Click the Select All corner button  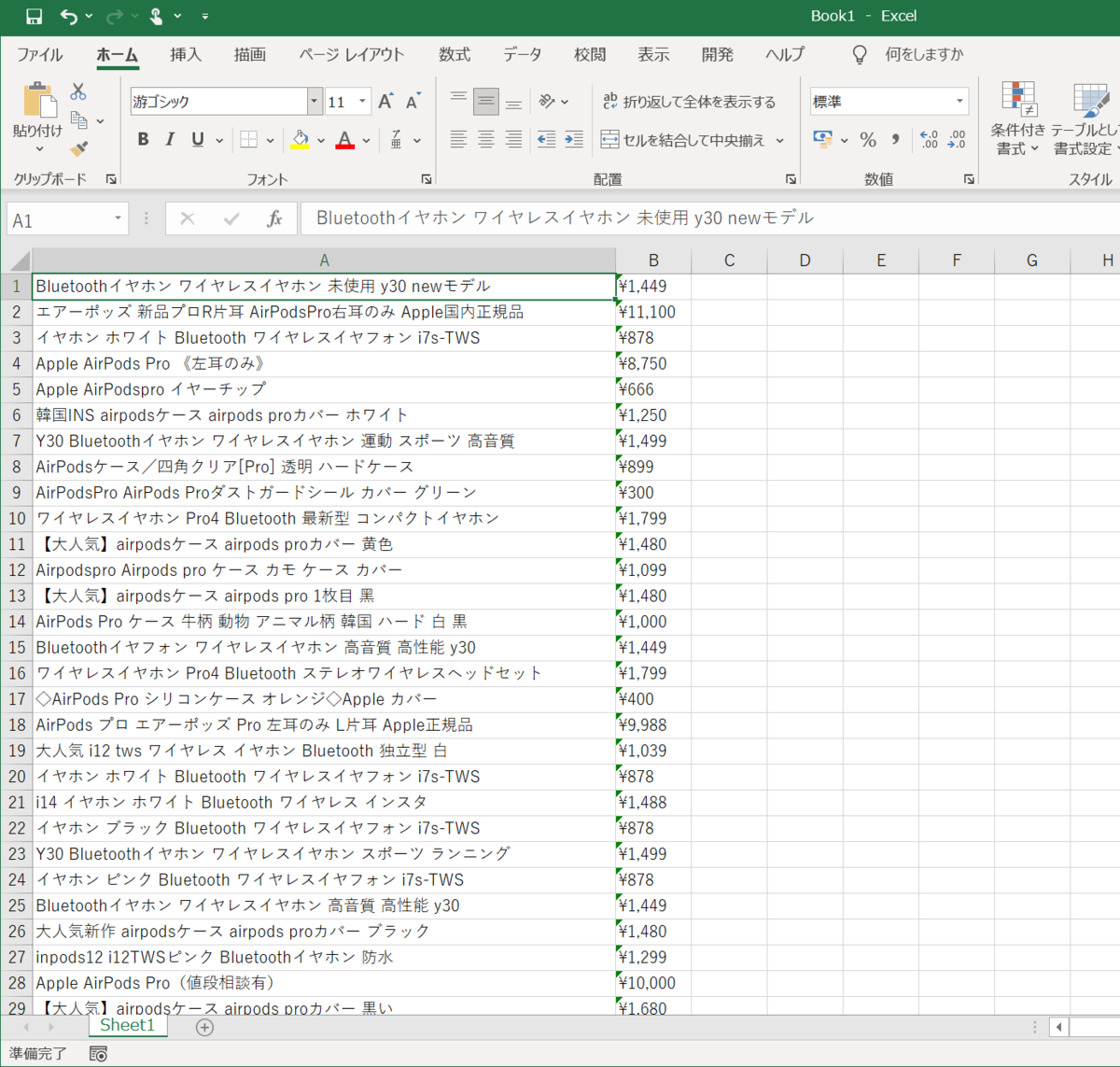(x=18, y=260)
